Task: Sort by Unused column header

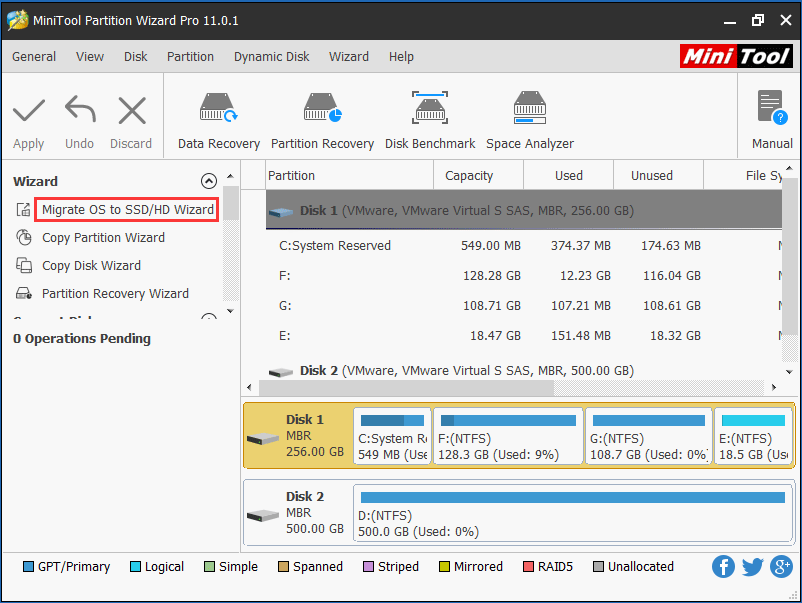Action: (x=658, y=175)
